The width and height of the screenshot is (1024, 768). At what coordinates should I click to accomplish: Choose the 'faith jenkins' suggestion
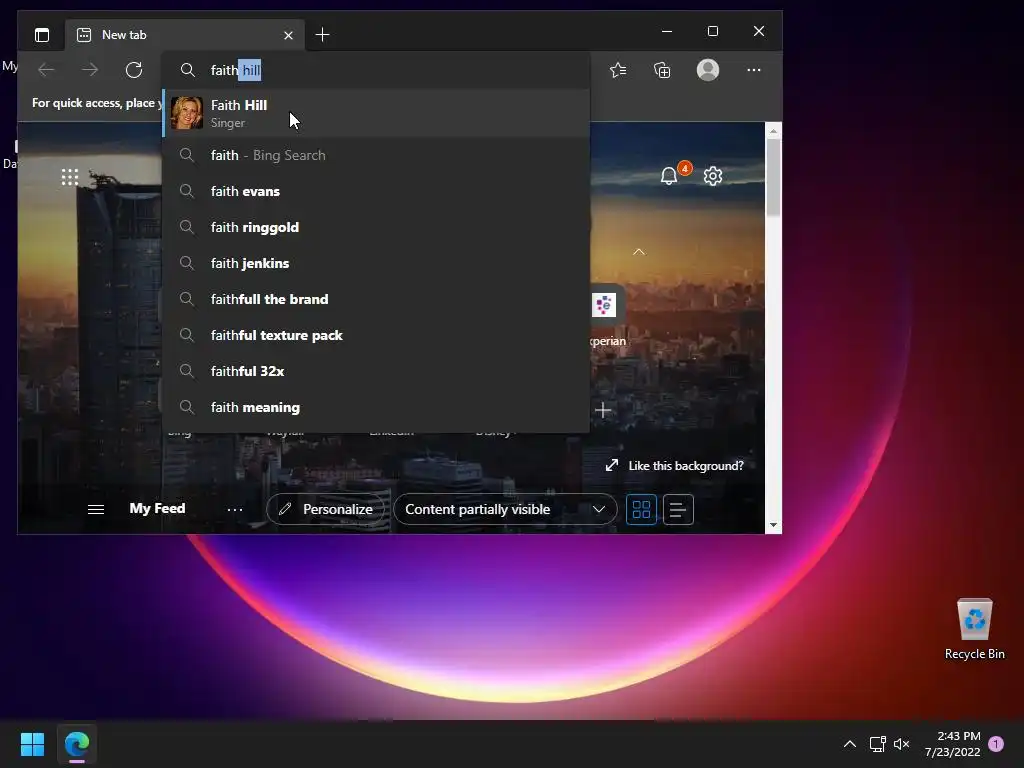376,263
